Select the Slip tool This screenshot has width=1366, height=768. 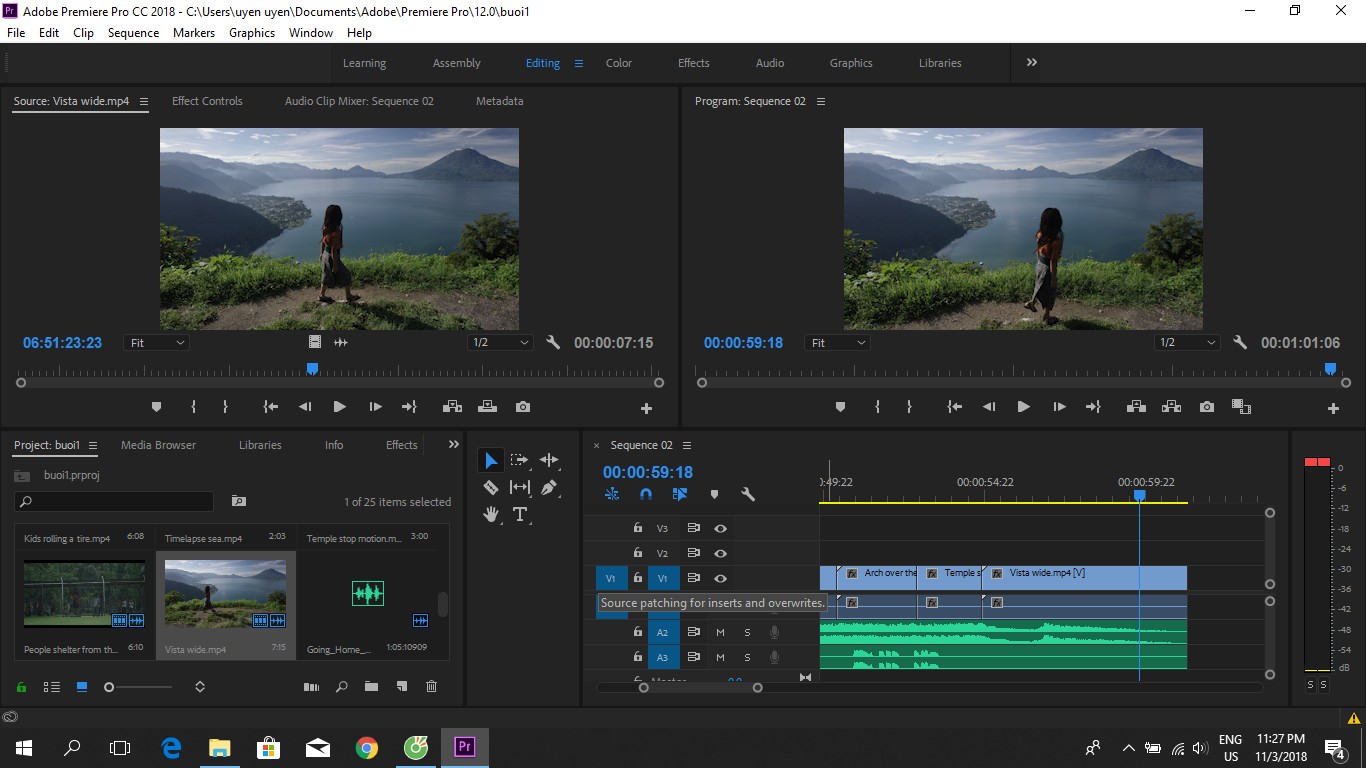pyautogui.click(x=519, y=487)
